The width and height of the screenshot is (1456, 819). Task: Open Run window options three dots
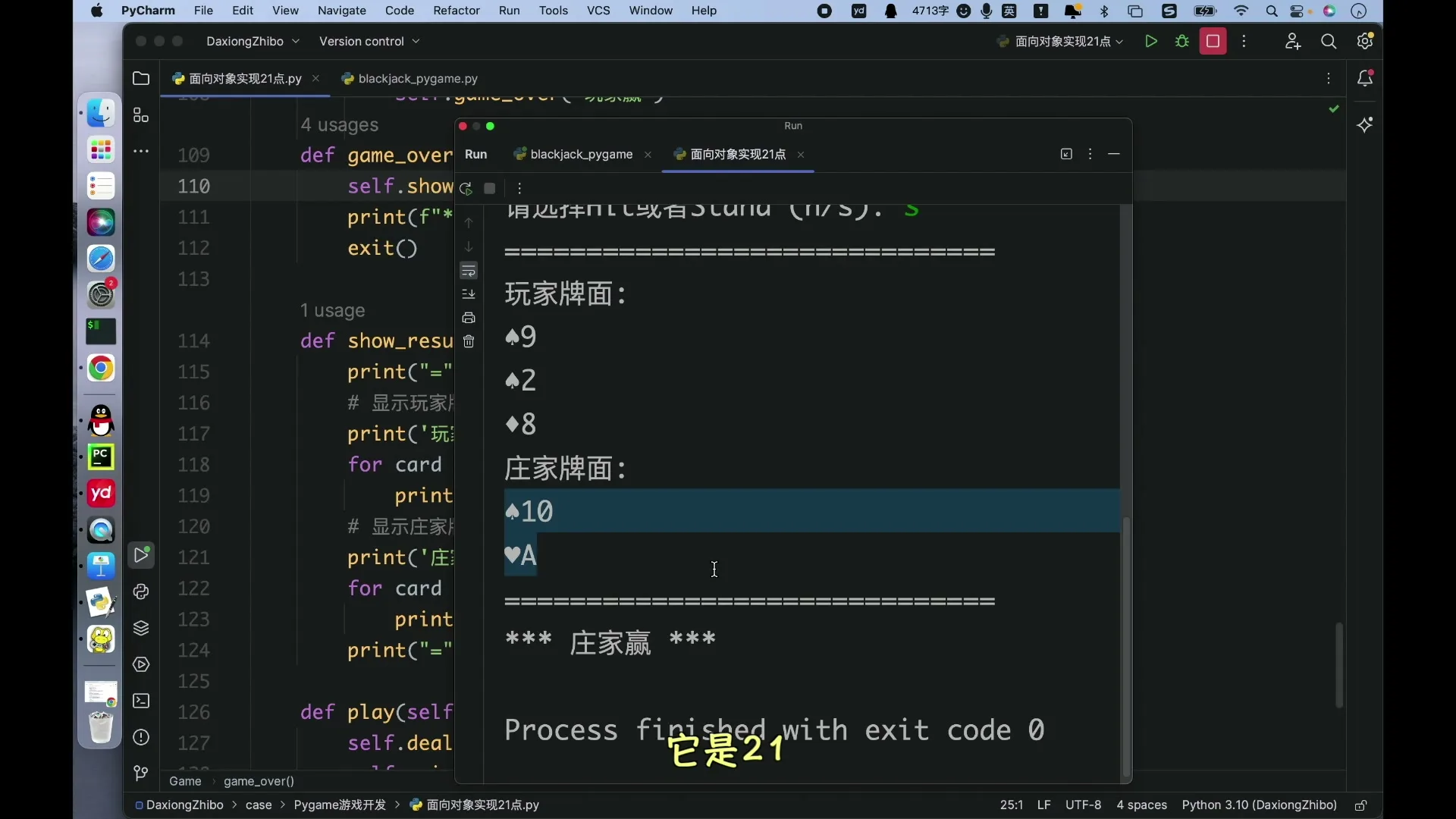tap(1090, 154)
